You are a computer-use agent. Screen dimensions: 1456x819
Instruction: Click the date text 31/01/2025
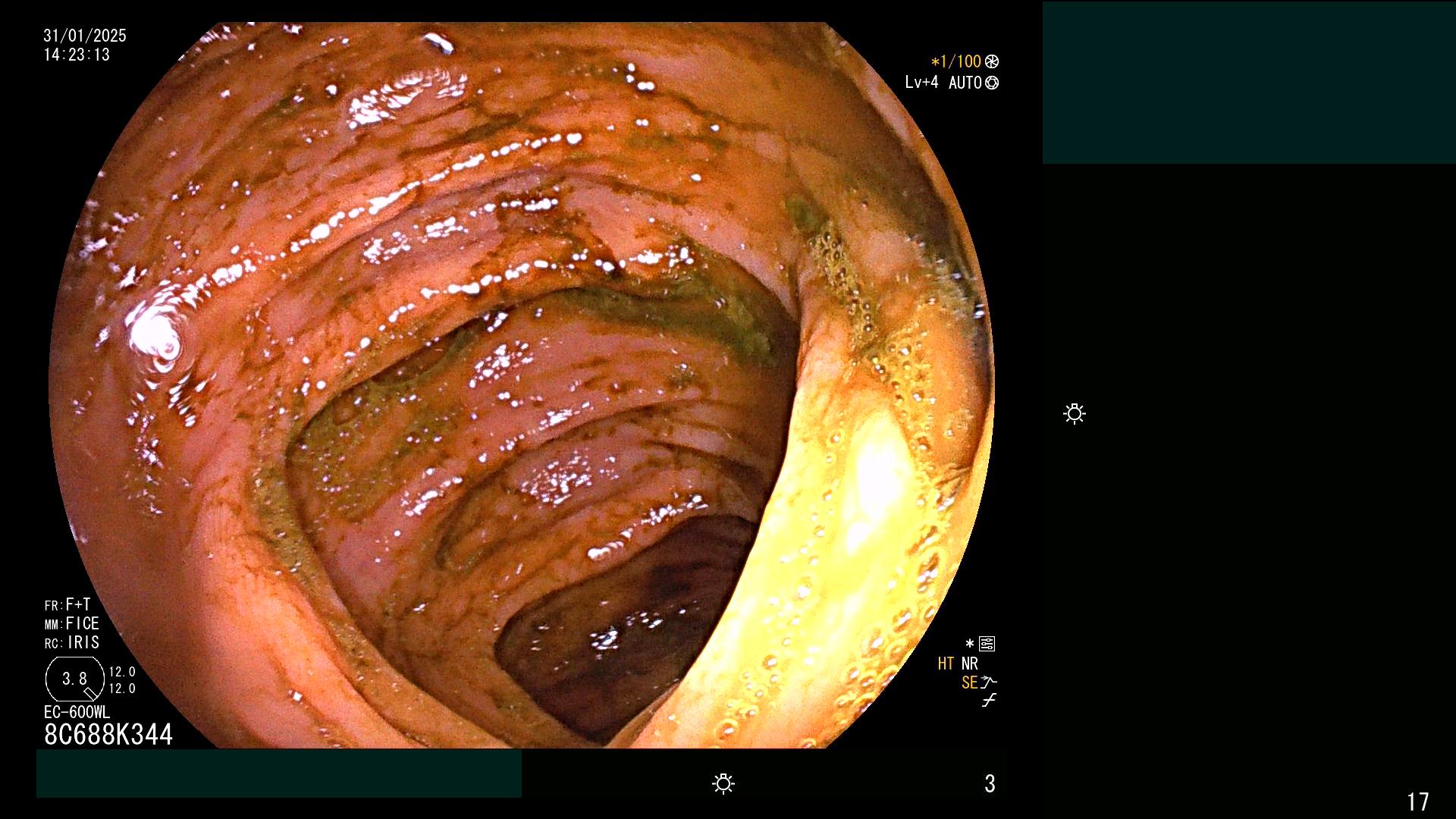[x=85, y=36]
